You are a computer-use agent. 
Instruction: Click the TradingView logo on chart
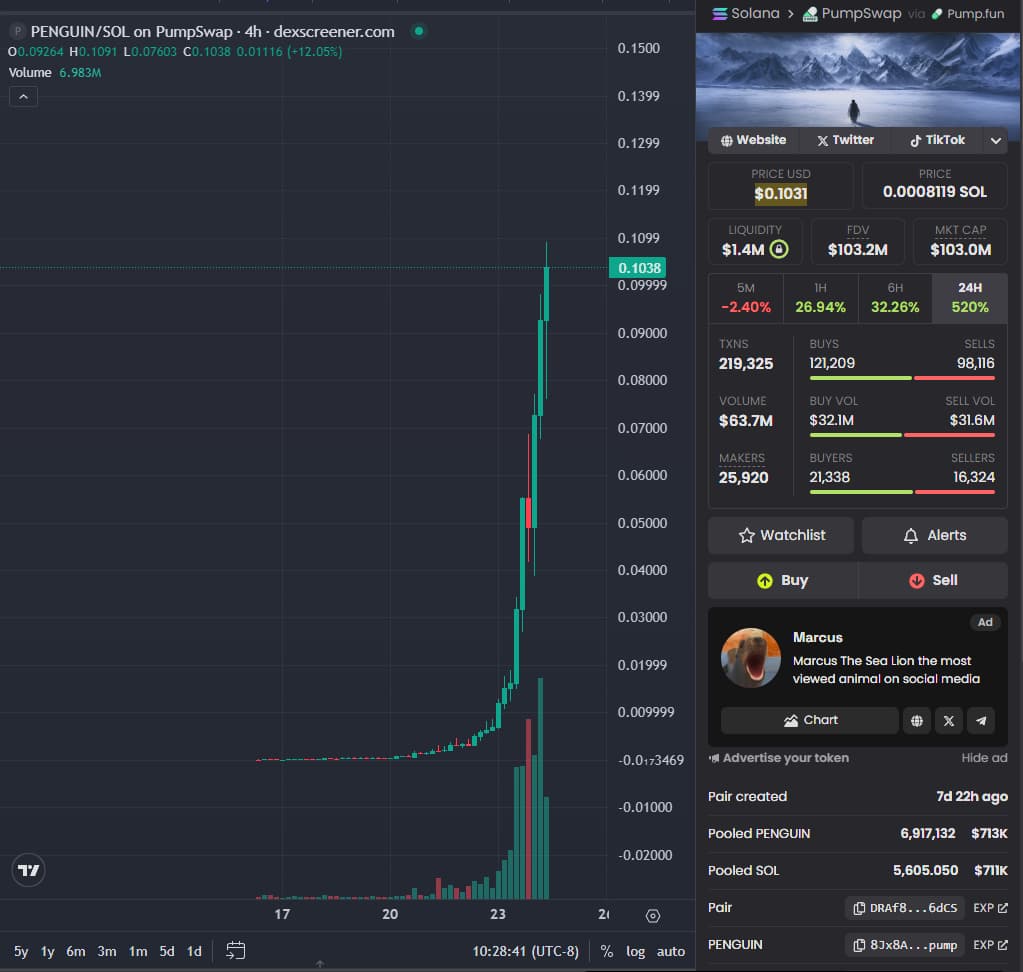pyautogui.click(x=30, y=870)
